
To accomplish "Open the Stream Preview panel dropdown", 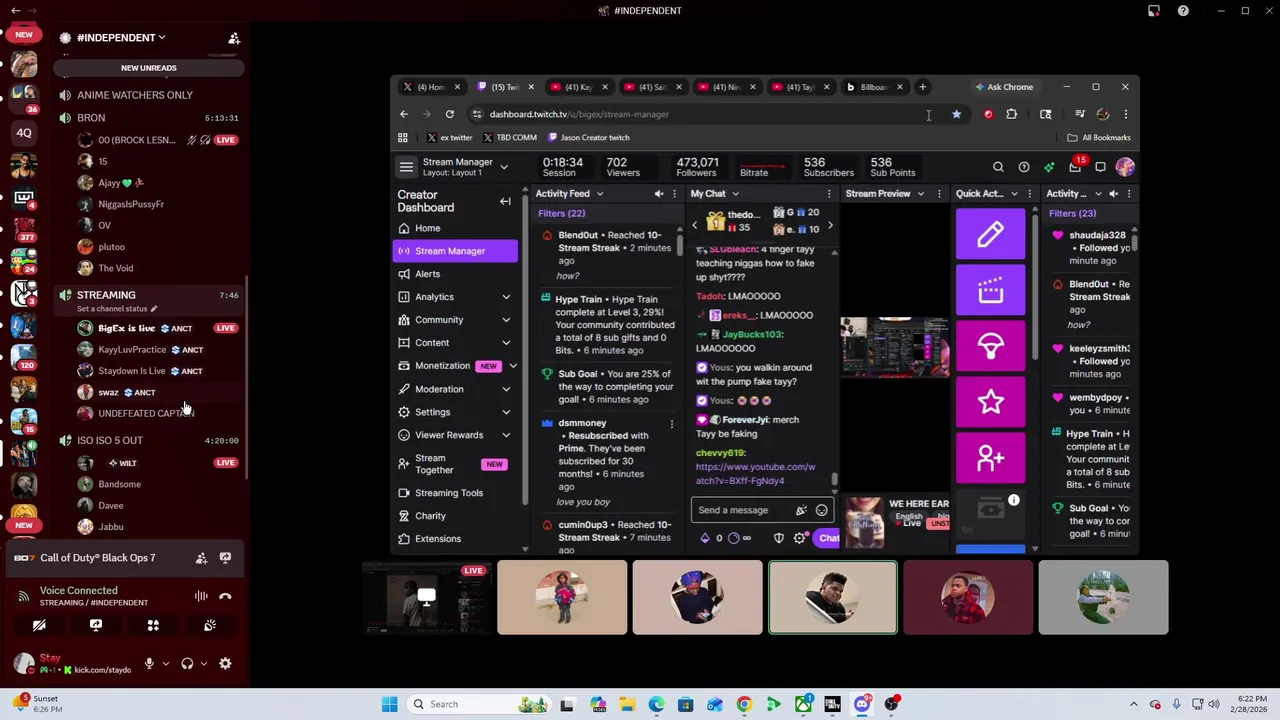I will coord(921,193).
